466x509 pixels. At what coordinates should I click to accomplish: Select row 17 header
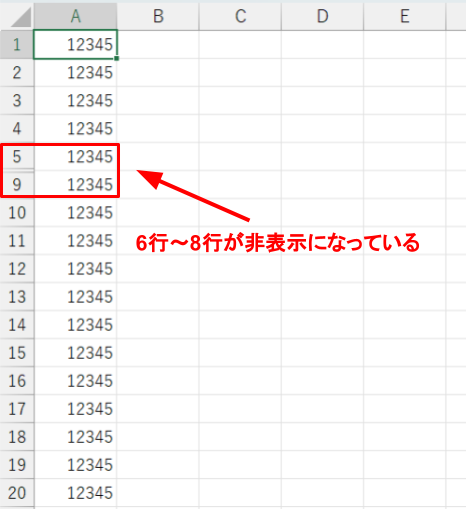(x=17, y=409)
